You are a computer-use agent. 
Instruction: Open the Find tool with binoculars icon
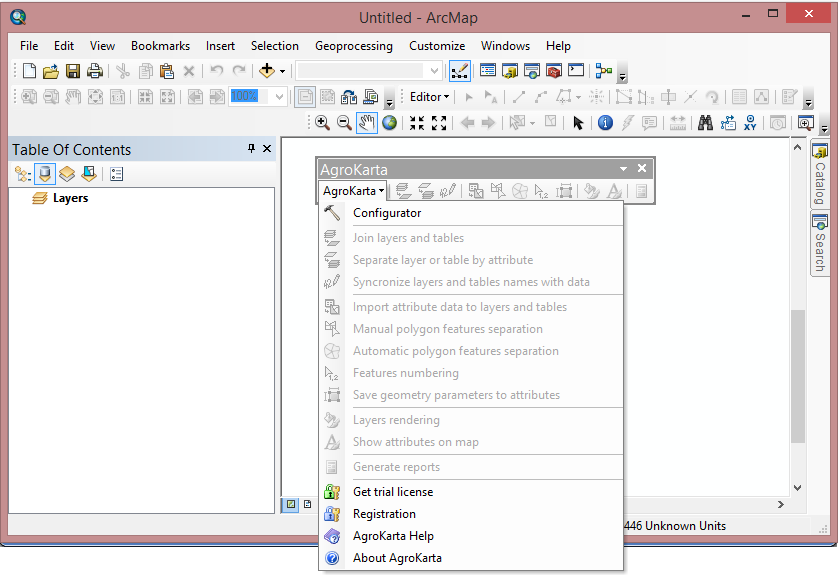click(x=704, y=123)
